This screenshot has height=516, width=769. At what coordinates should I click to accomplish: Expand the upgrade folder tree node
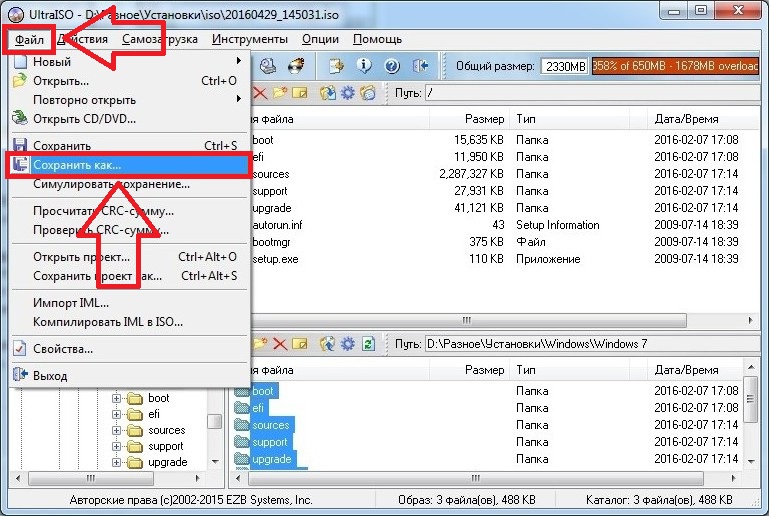coord(116,462)
